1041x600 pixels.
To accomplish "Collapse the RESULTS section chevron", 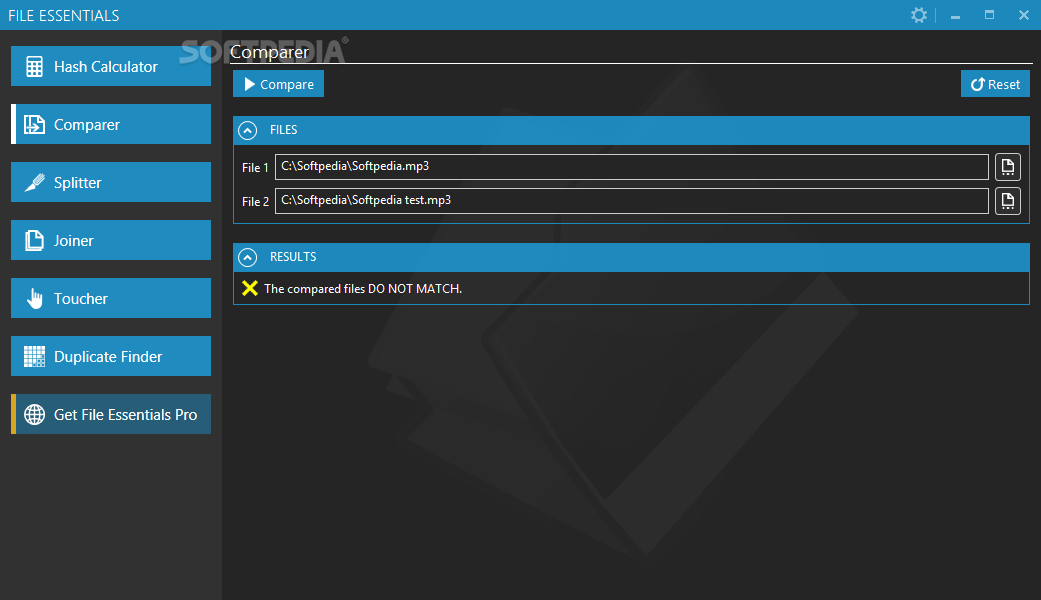I will (248, 257).
